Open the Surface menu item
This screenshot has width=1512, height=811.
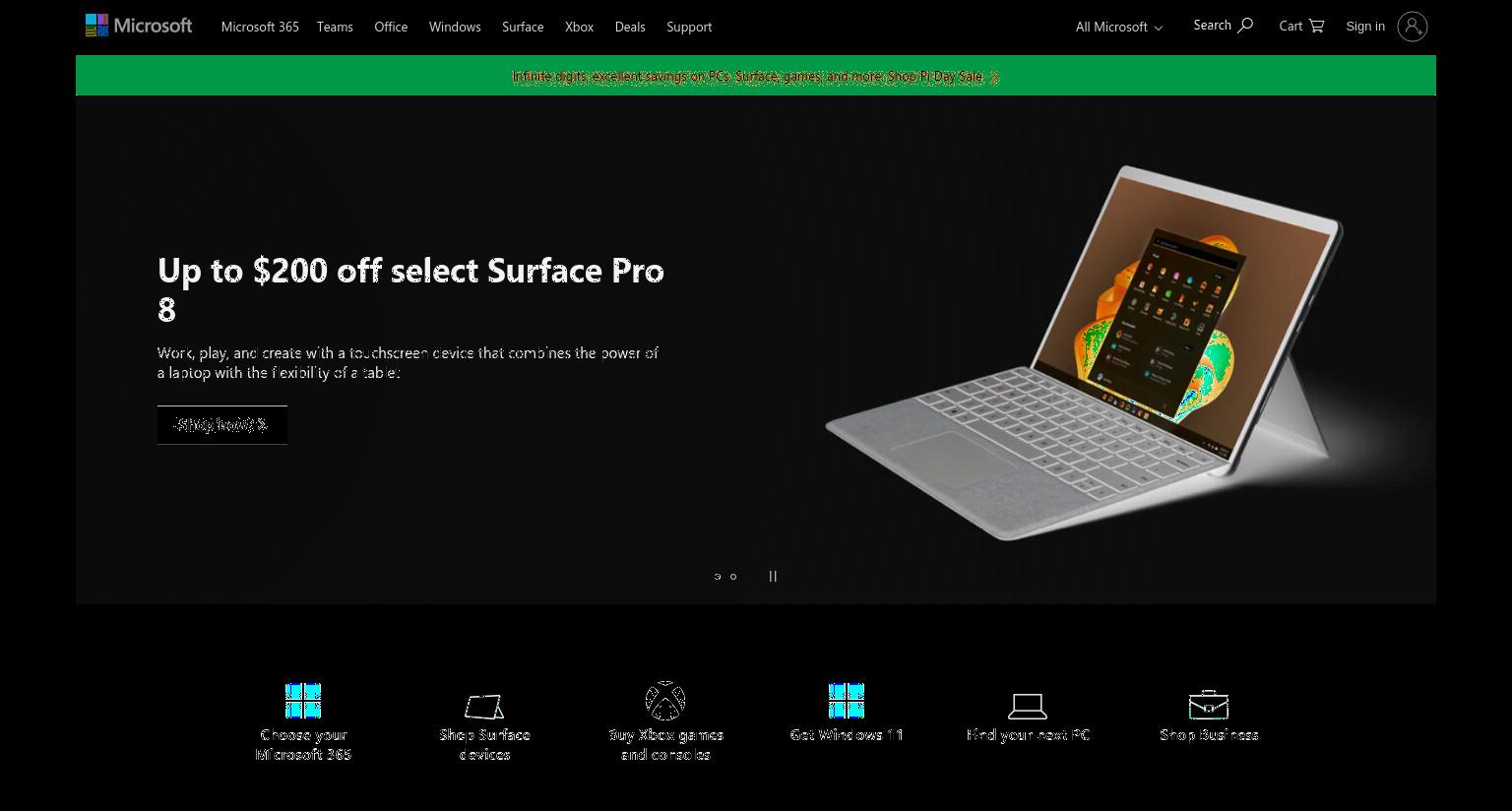[523, 27]
